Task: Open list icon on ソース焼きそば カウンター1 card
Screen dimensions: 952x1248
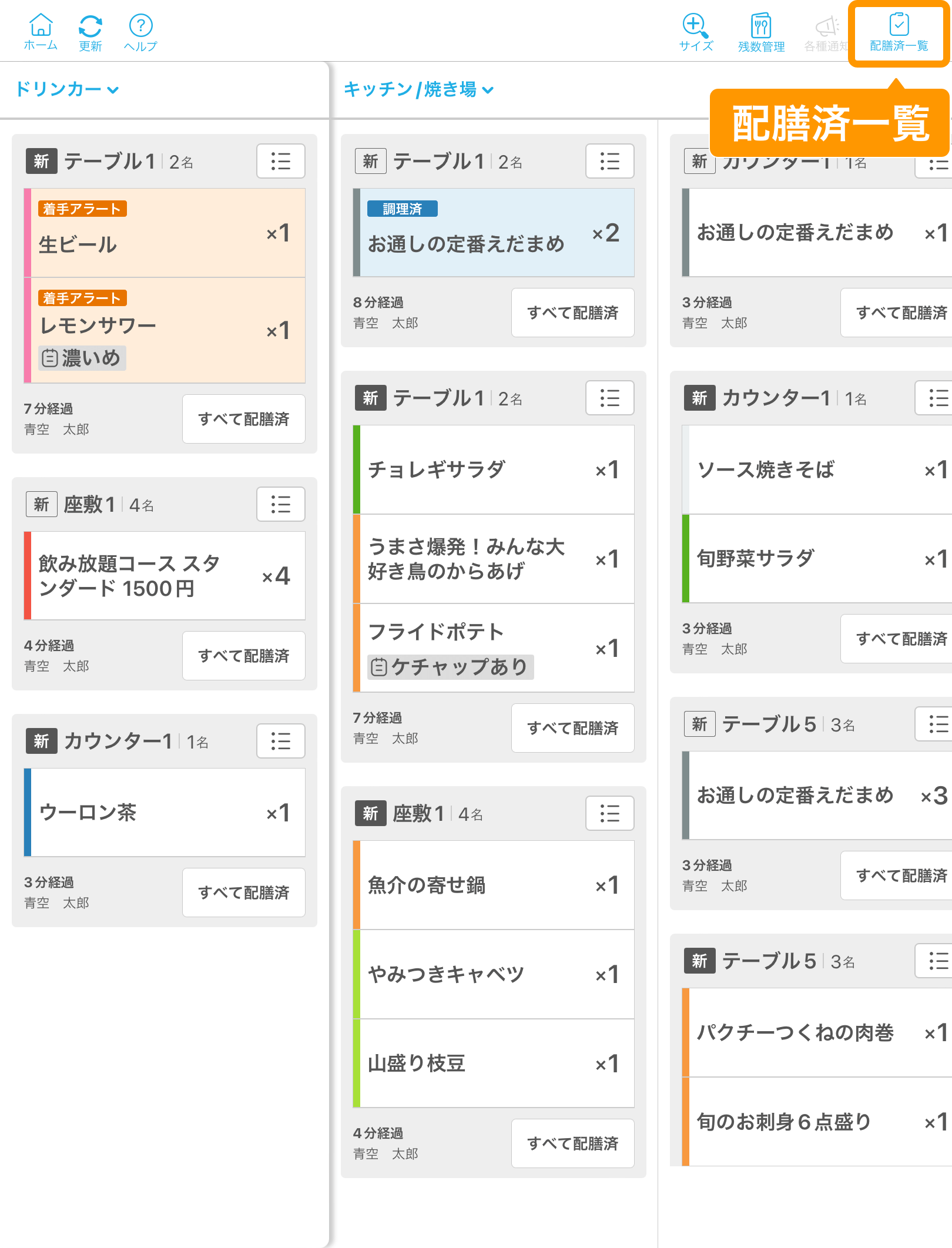Action: (x=934, y=398)
